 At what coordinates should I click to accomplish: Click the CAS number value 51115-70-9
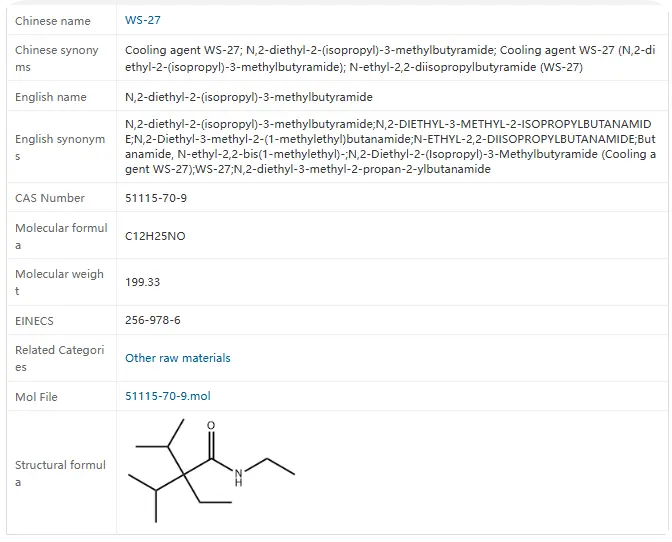coord(155,198)
